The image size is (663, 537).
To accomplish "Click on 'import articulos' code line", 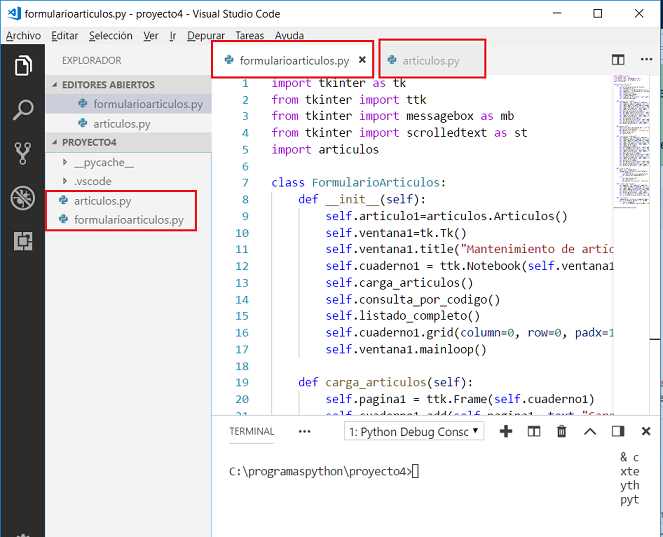I will coord(325,150).
